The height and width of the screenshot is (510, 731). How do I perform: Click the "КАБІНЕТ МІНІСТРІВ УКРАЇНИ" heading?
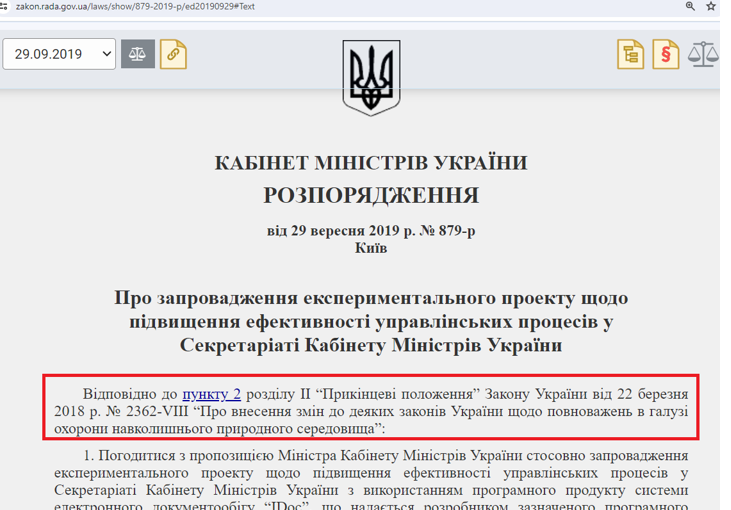pyautogui.click(x=371, y=163)
